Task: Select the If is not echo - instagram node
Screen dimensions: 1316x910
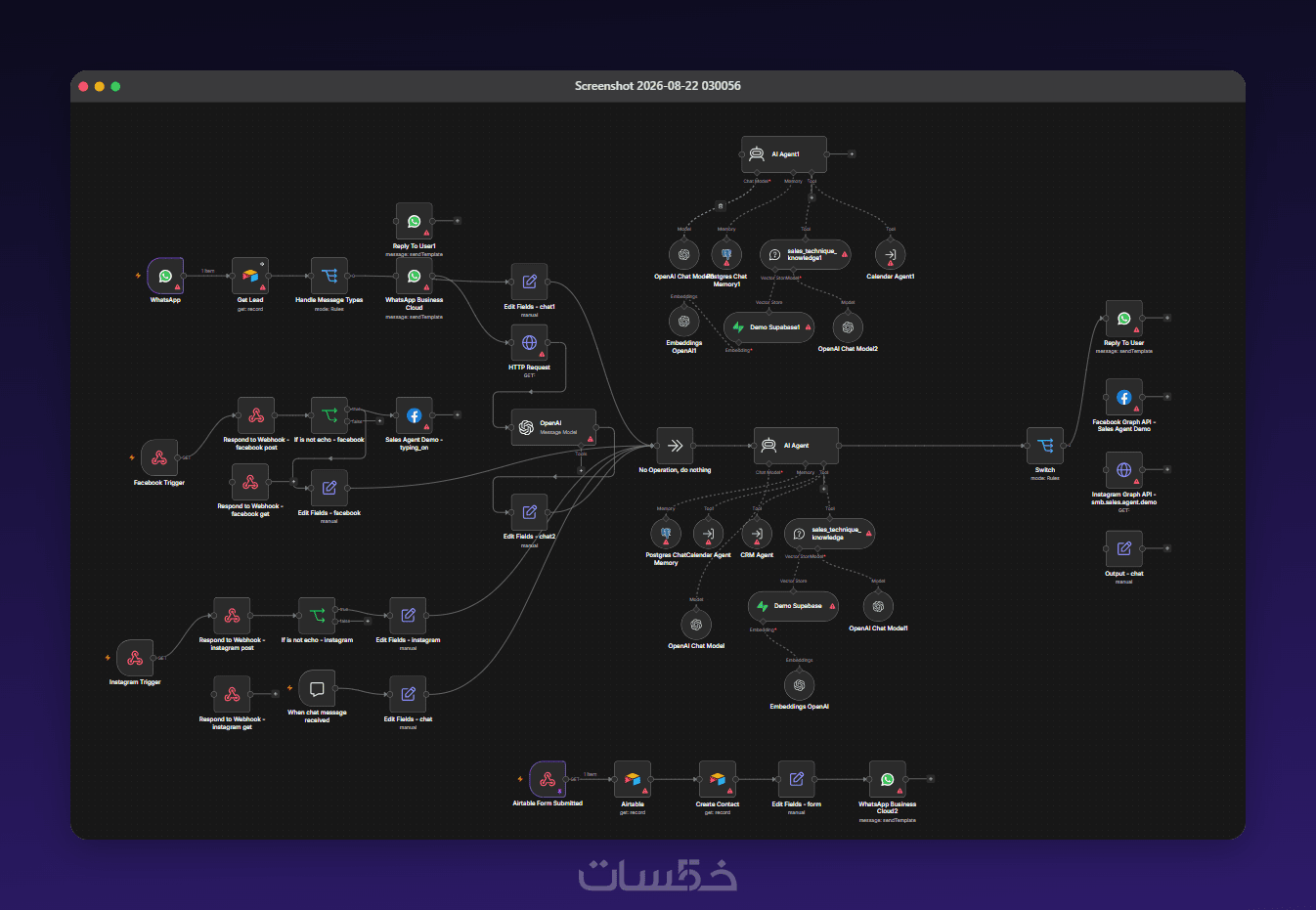Action: tap(317, 616)
